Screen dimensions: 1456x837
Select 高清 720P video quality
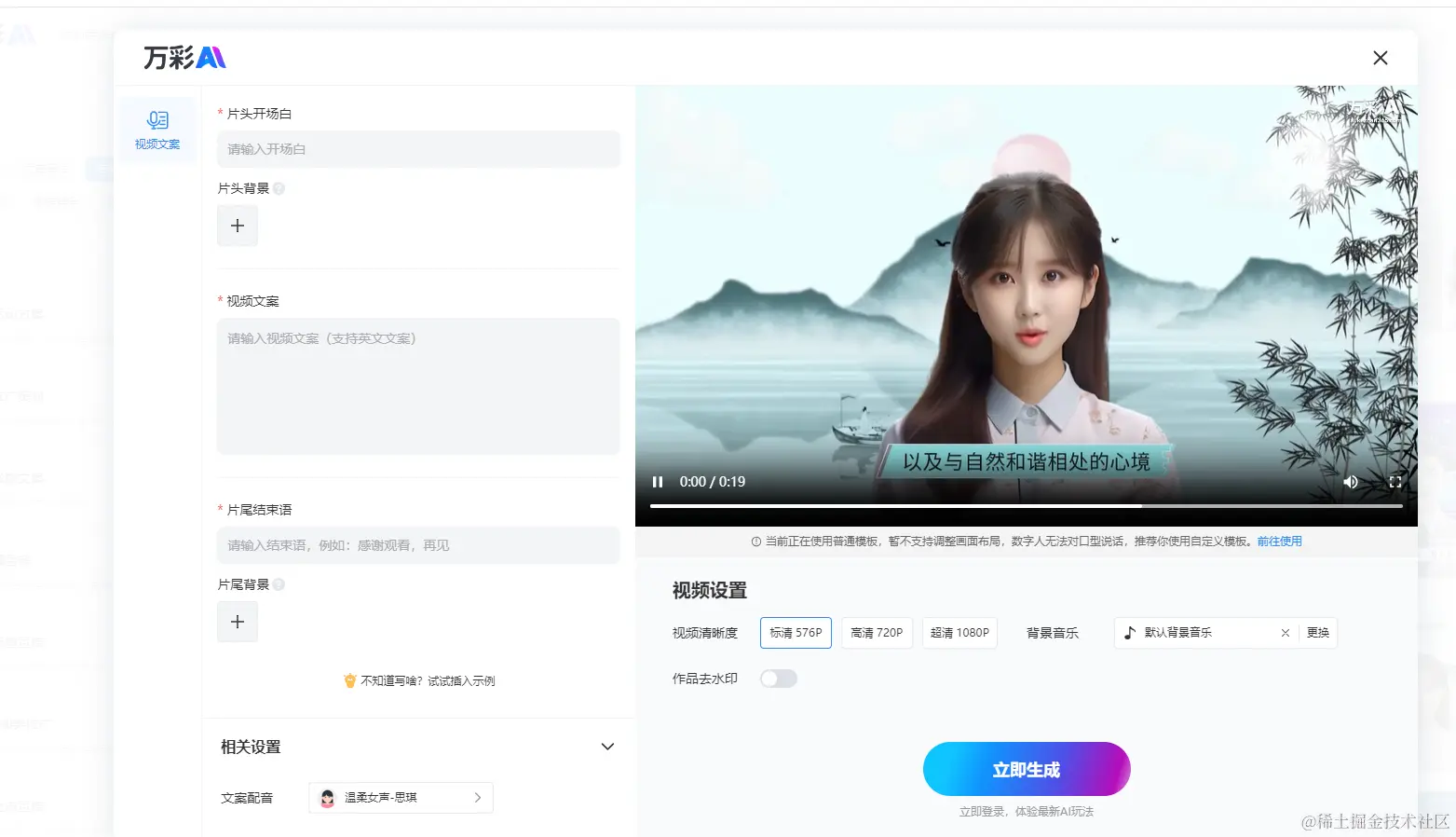click(x=877, y=633)
